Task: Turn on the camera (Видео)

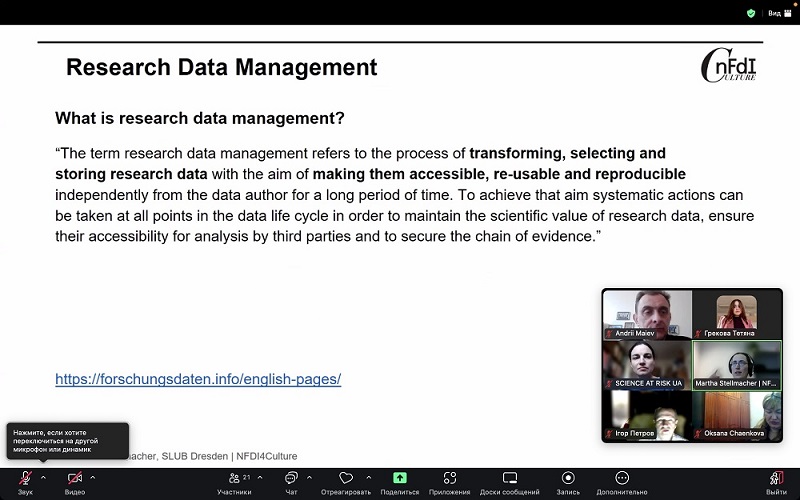Action: point(75,479)
